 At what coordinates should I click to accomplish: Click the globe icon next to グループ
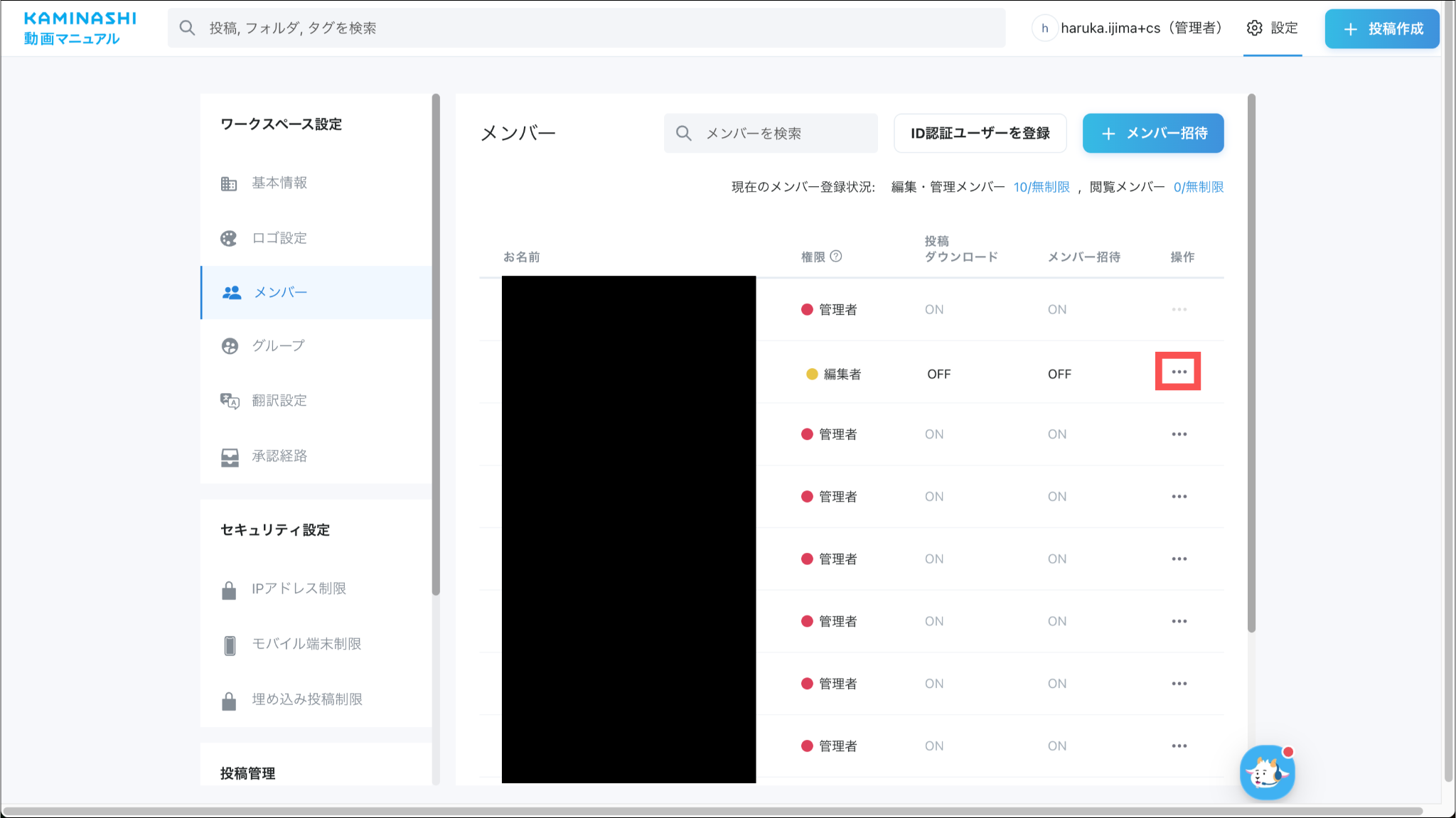click(230, 346)
